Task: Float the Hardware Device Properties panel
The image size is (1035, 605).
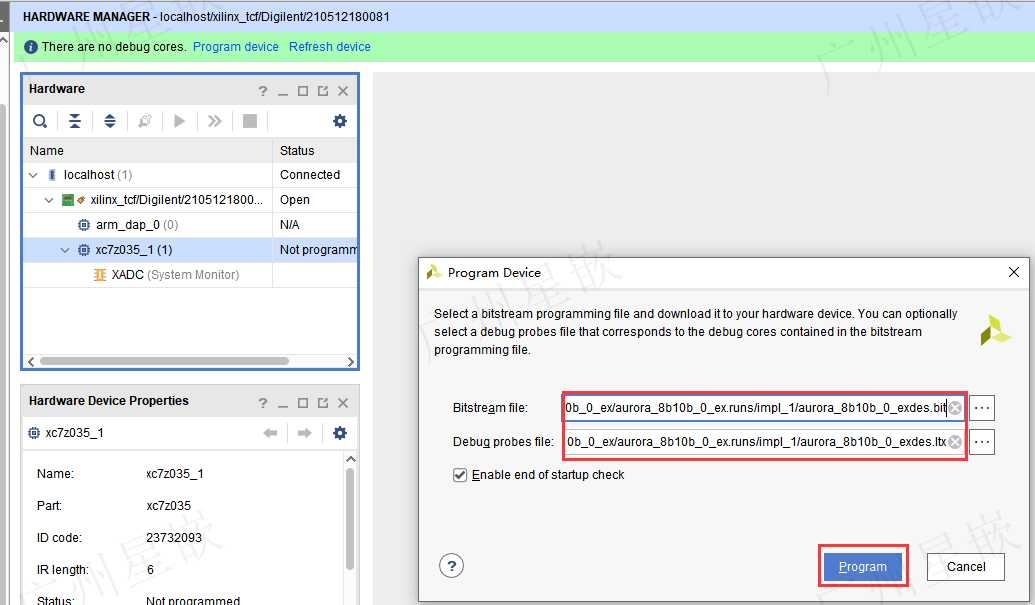Action: 323,403
